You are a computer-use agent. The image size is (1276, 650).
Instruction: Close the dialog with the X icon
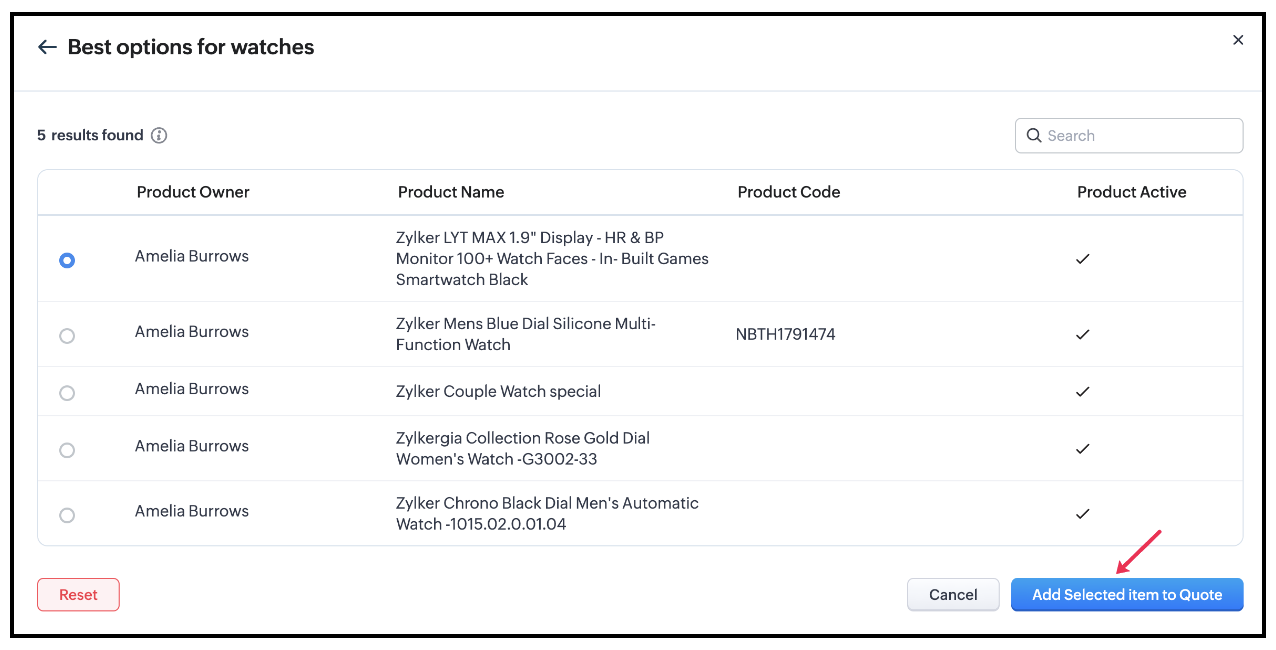click(x=1238, y=40)
